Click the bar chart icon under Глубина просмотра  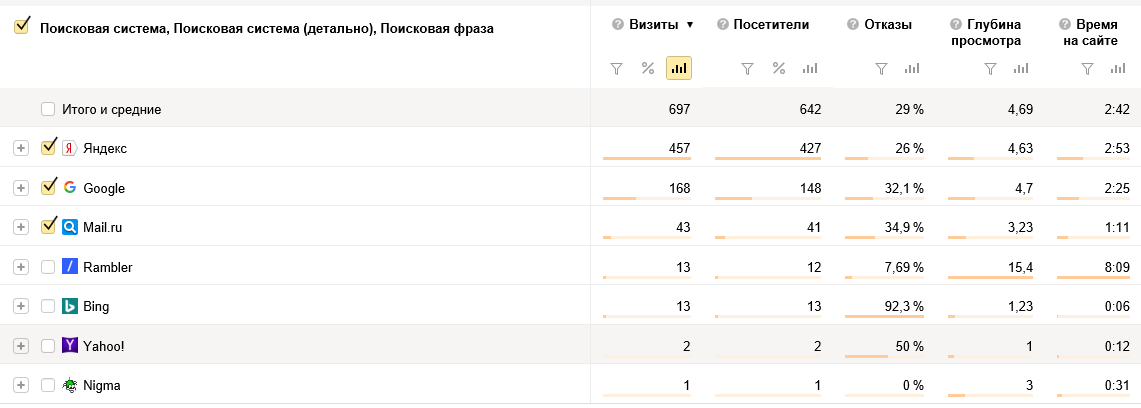[1022, 68]
